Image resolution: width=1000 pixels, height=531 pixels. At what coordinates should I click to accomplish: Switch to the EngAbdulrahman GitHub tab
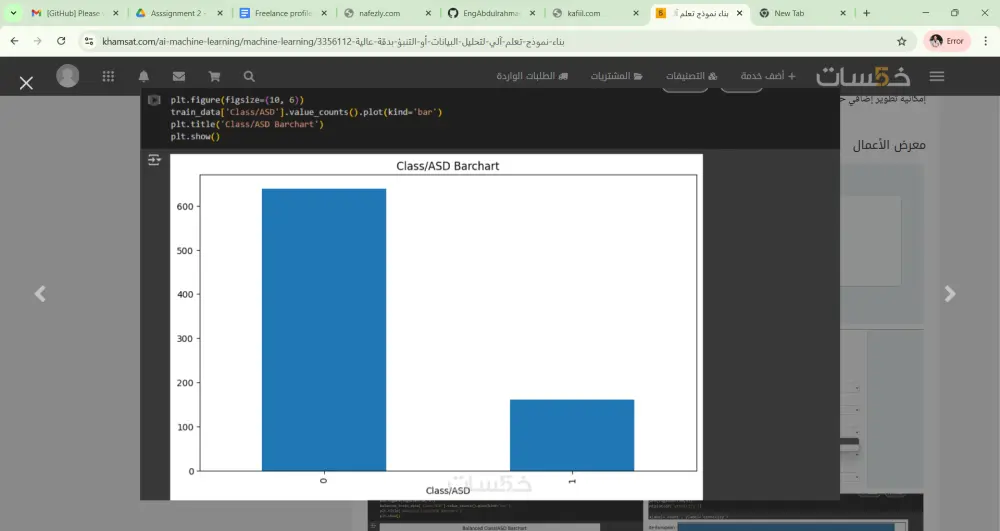coord(490,13)
